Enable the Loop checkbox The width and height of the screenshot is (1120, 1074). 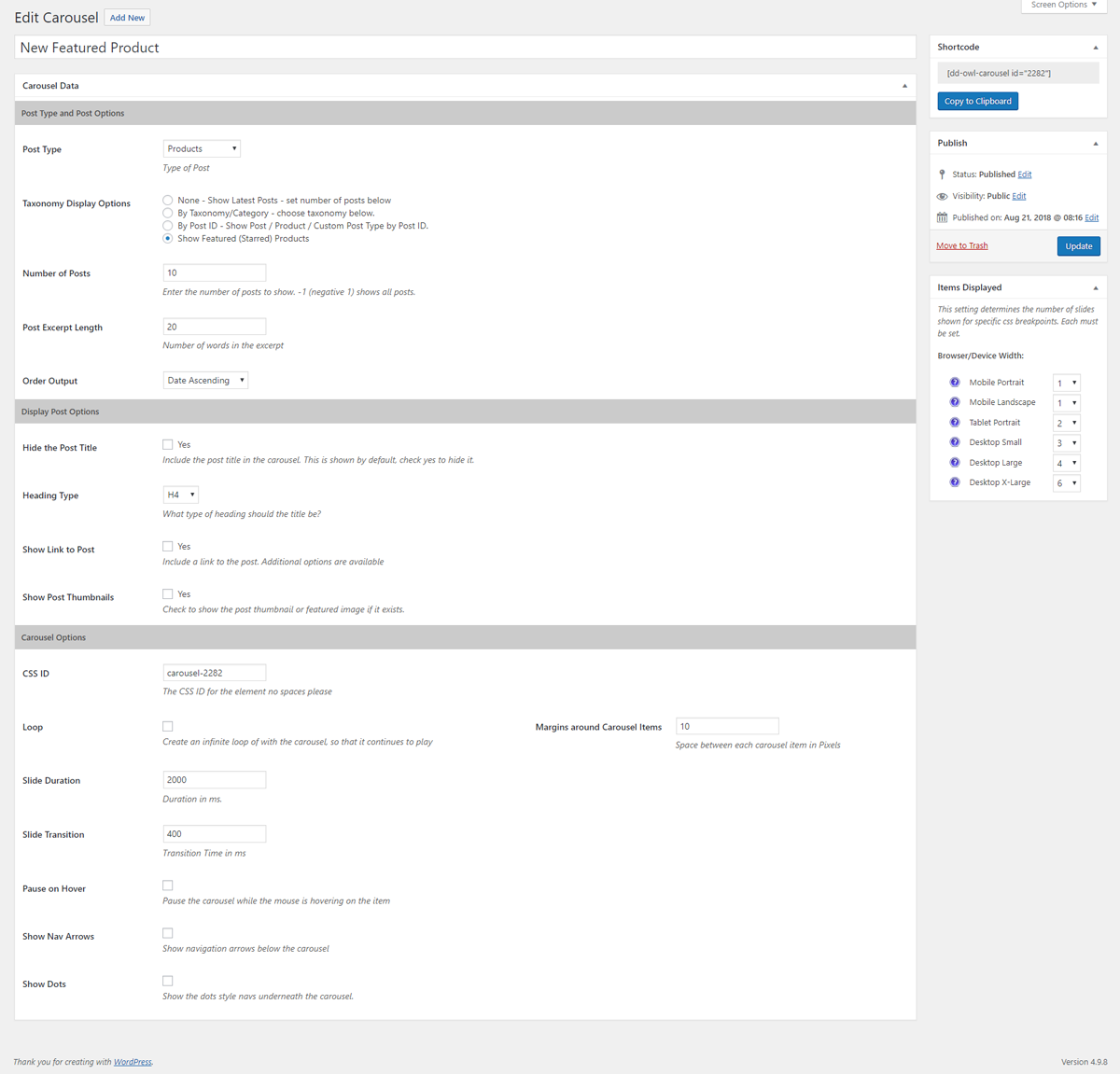click(x=168, y=726)
